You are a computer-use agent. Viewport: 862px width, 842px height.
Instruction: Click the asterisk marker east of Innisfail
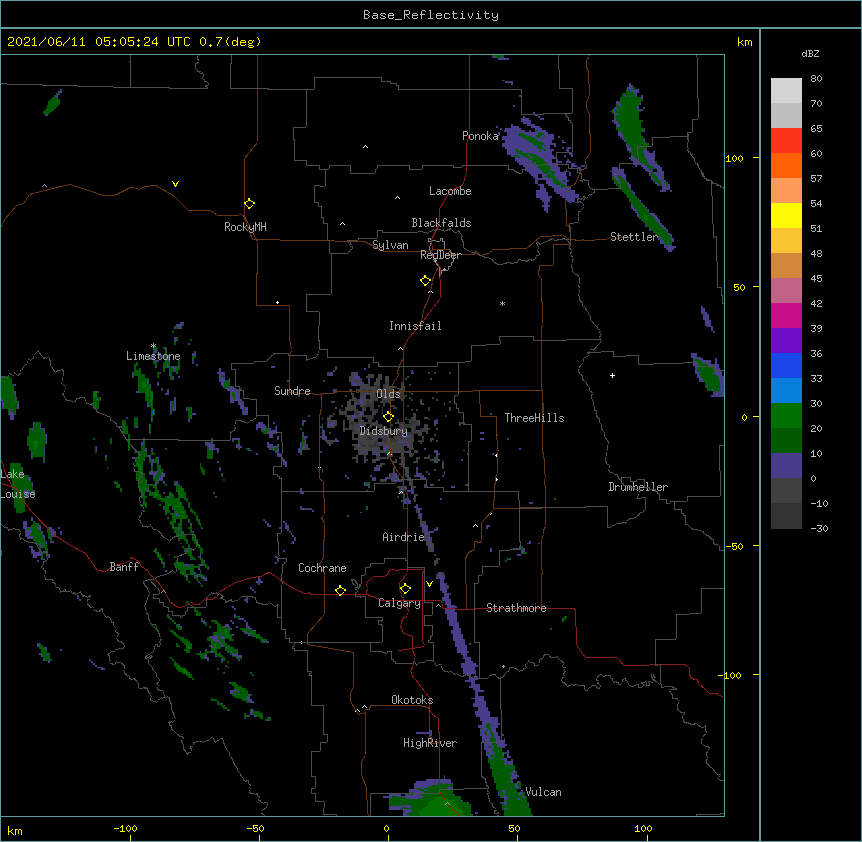click(502, 303)
